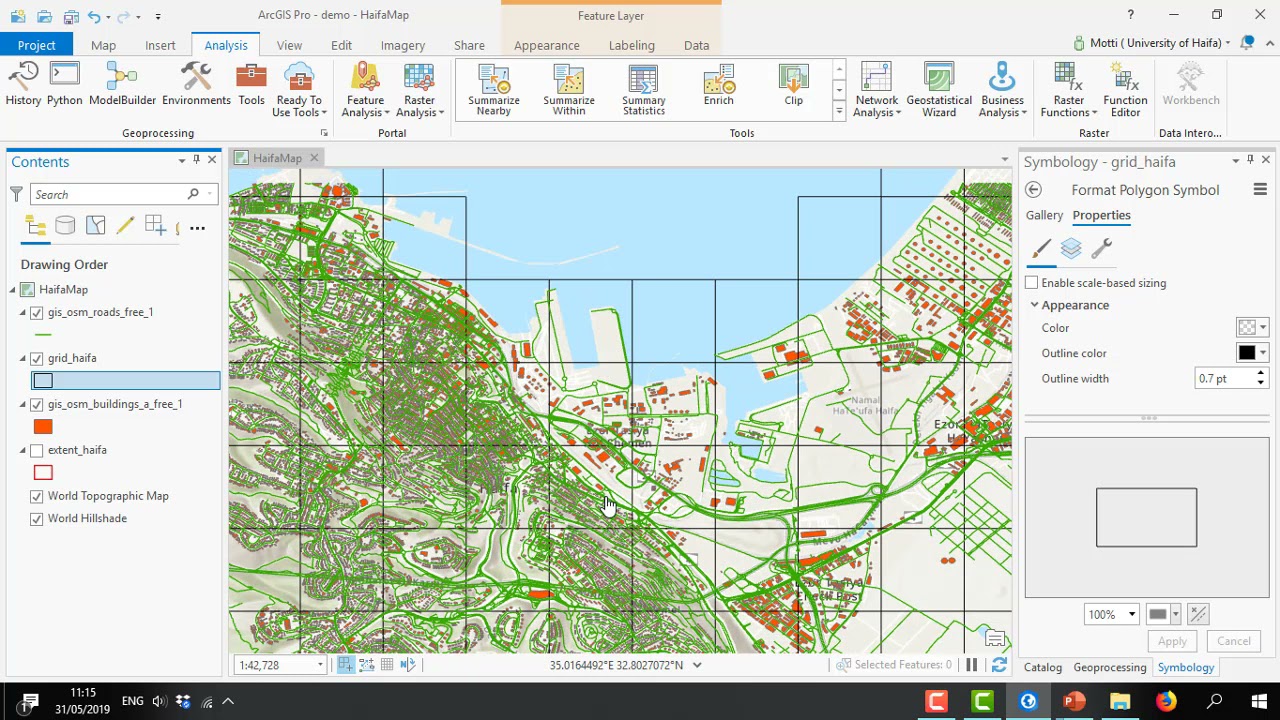Pause map drawing
Viewport: 1280px width, 720px height.
(971, 665)
